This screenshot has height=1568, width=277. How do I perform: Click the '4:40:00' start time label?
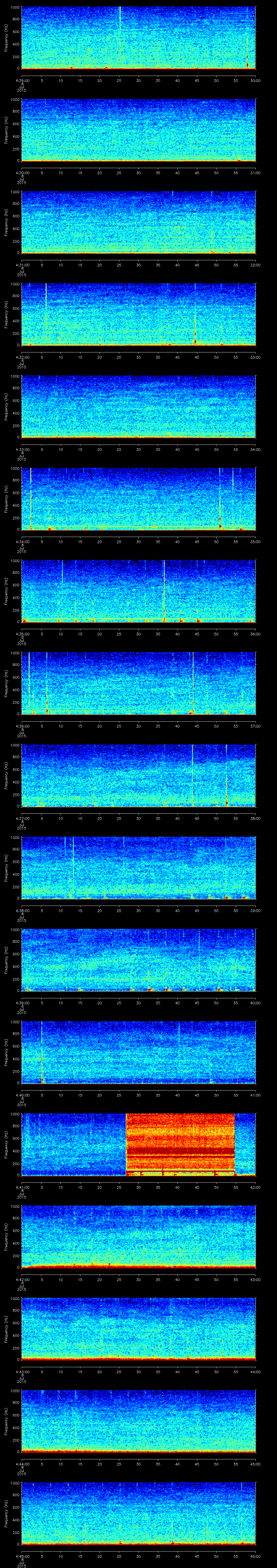tap(22, 1095)
